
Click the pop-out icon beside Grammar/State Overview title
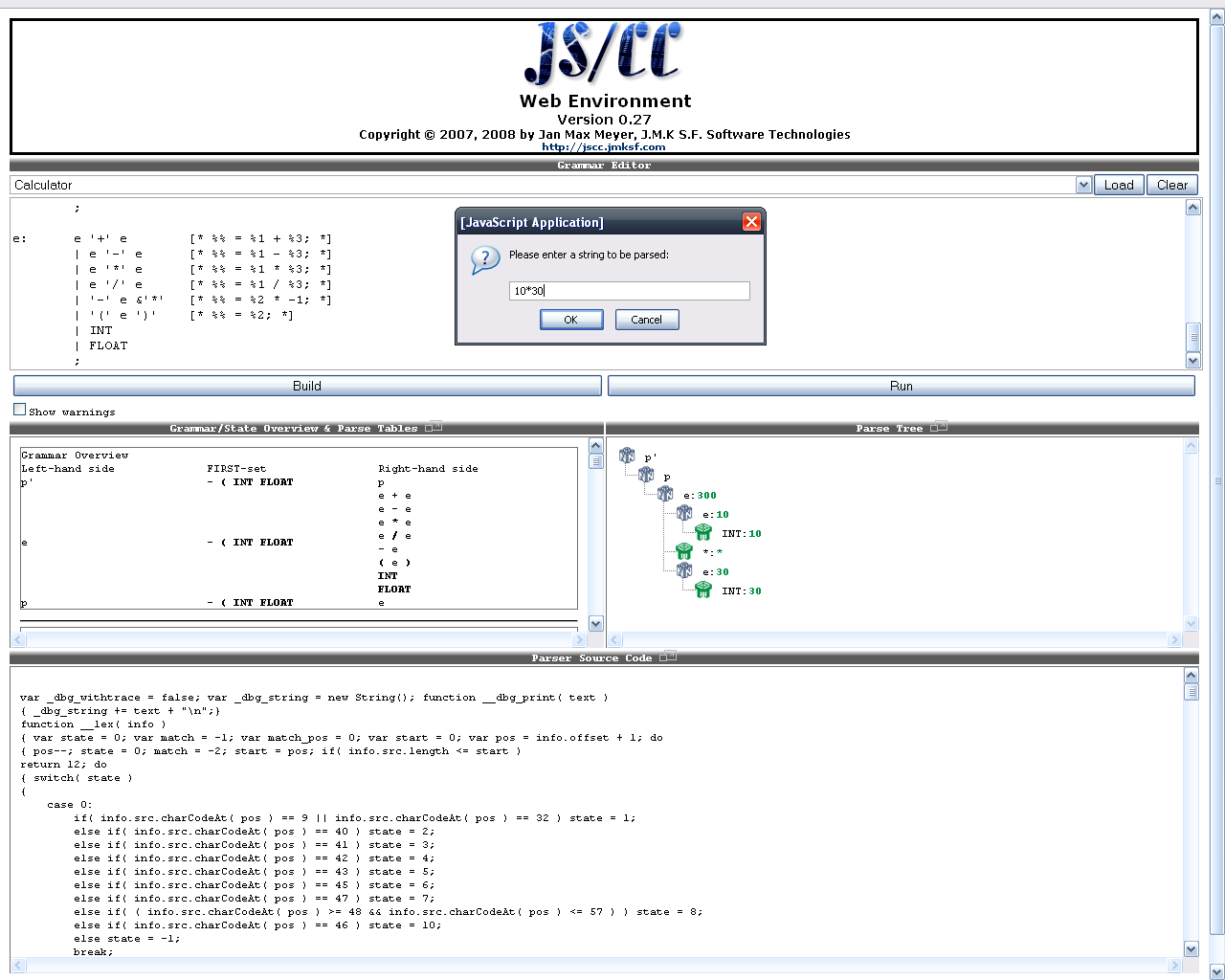[434, 427]
